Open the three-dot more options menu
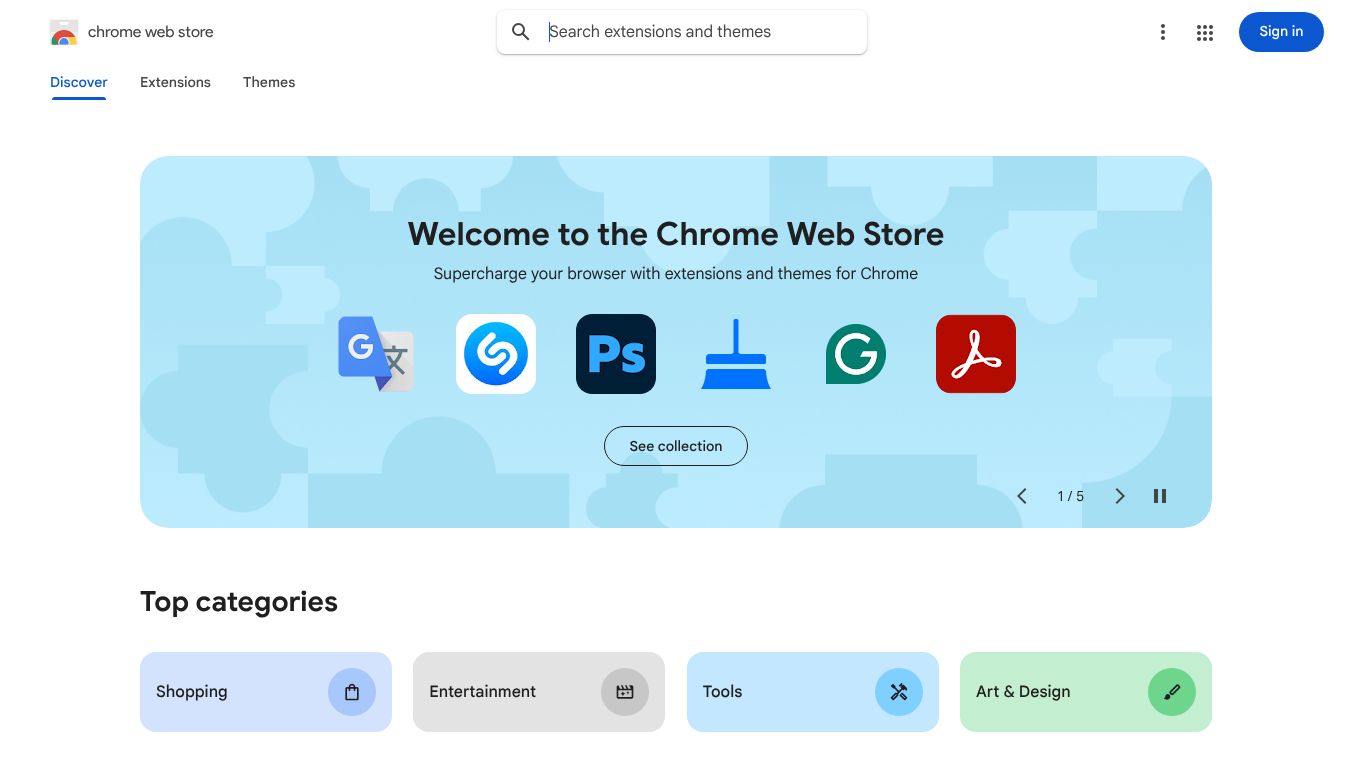This screenshot has height=760, width=1352. coord(1163,33)
